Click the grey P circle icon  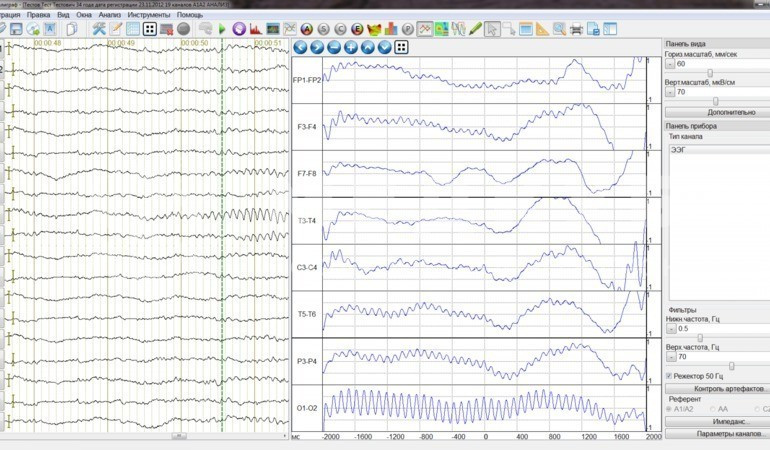pos(408,29)
